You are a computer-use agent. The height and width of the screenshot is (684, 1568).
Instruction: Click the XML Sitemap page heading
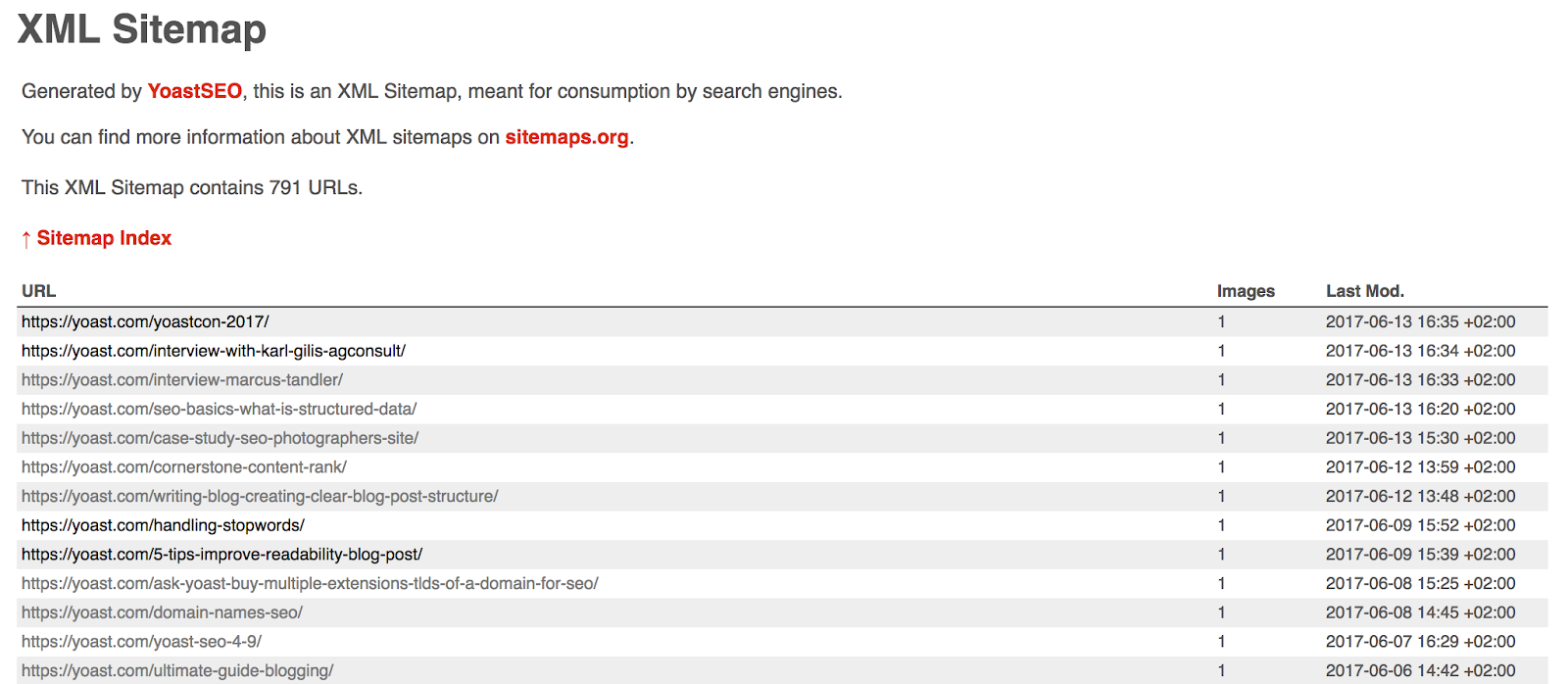(142, 28)
